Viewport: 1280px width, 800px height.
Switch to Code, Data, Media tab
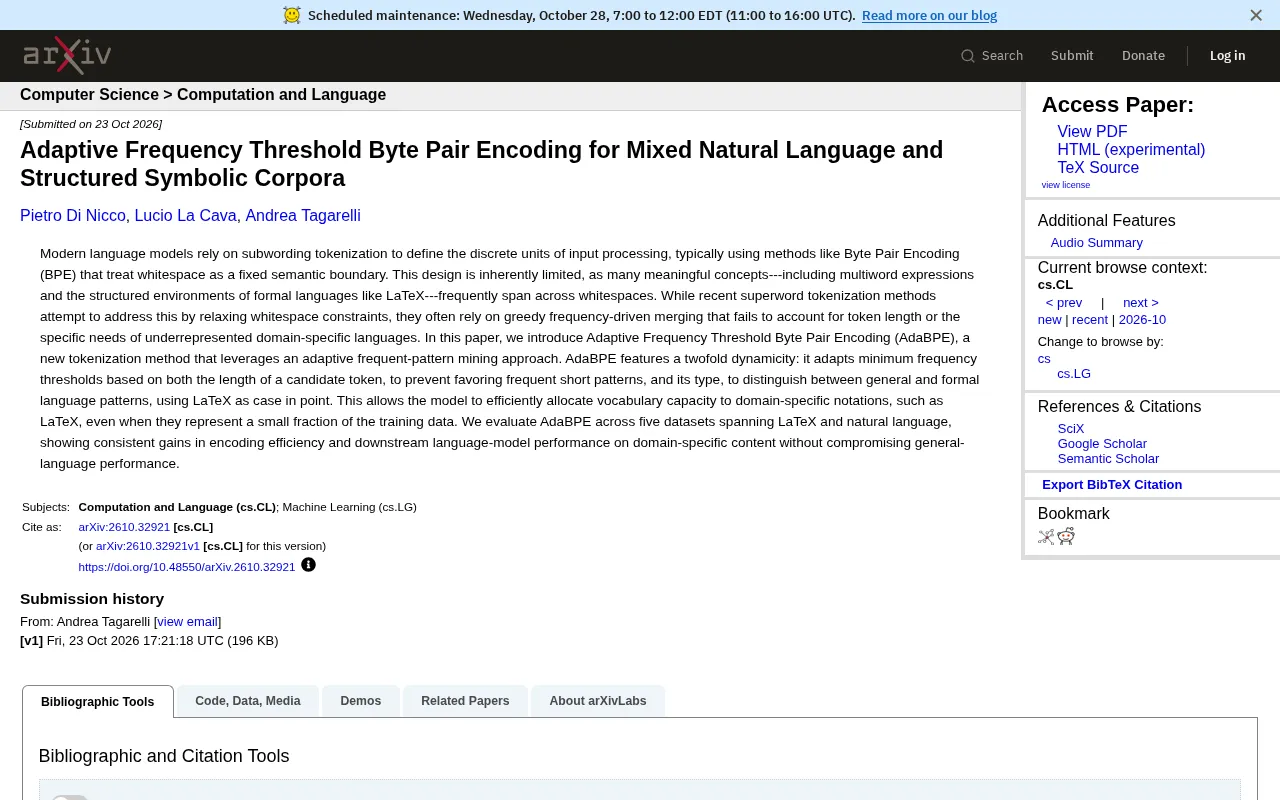tap(248, 701)
